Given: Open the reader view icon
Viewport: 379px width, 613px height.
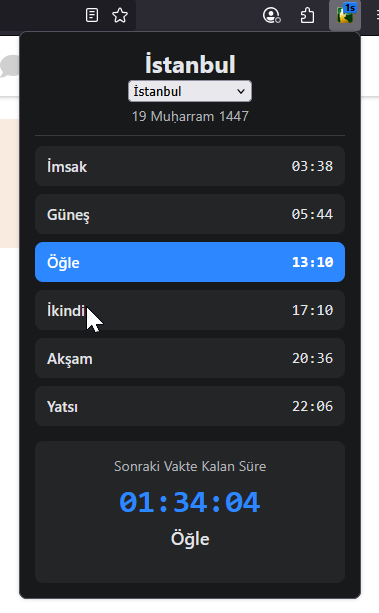Looking at the screenshot, I should tap(92, 15).
